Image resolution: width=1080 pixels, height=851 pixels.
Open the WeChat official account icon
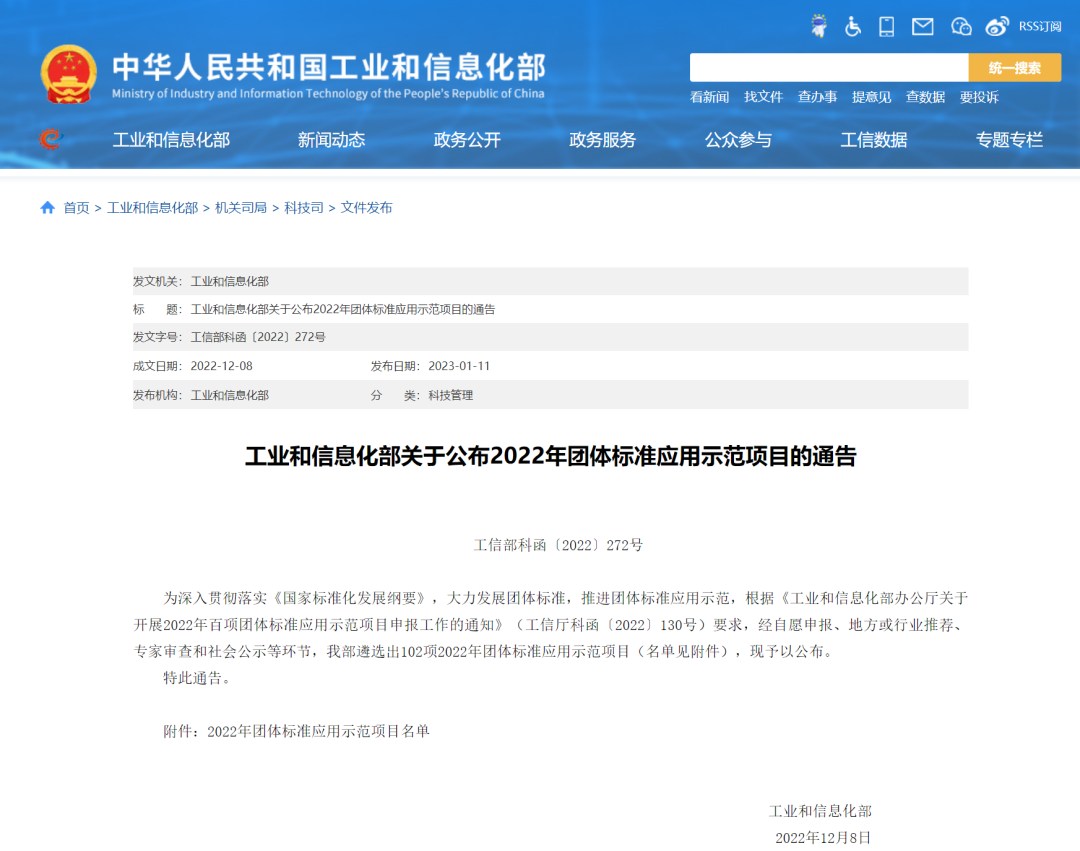tap(960, 26)
